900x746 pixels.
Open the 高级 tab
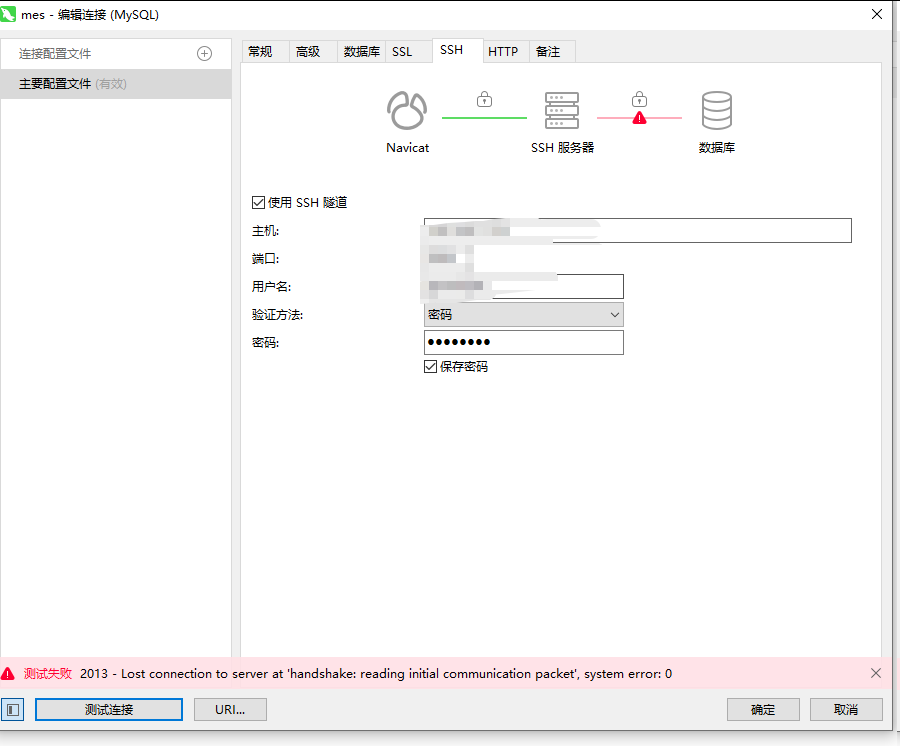click(308, 52)
